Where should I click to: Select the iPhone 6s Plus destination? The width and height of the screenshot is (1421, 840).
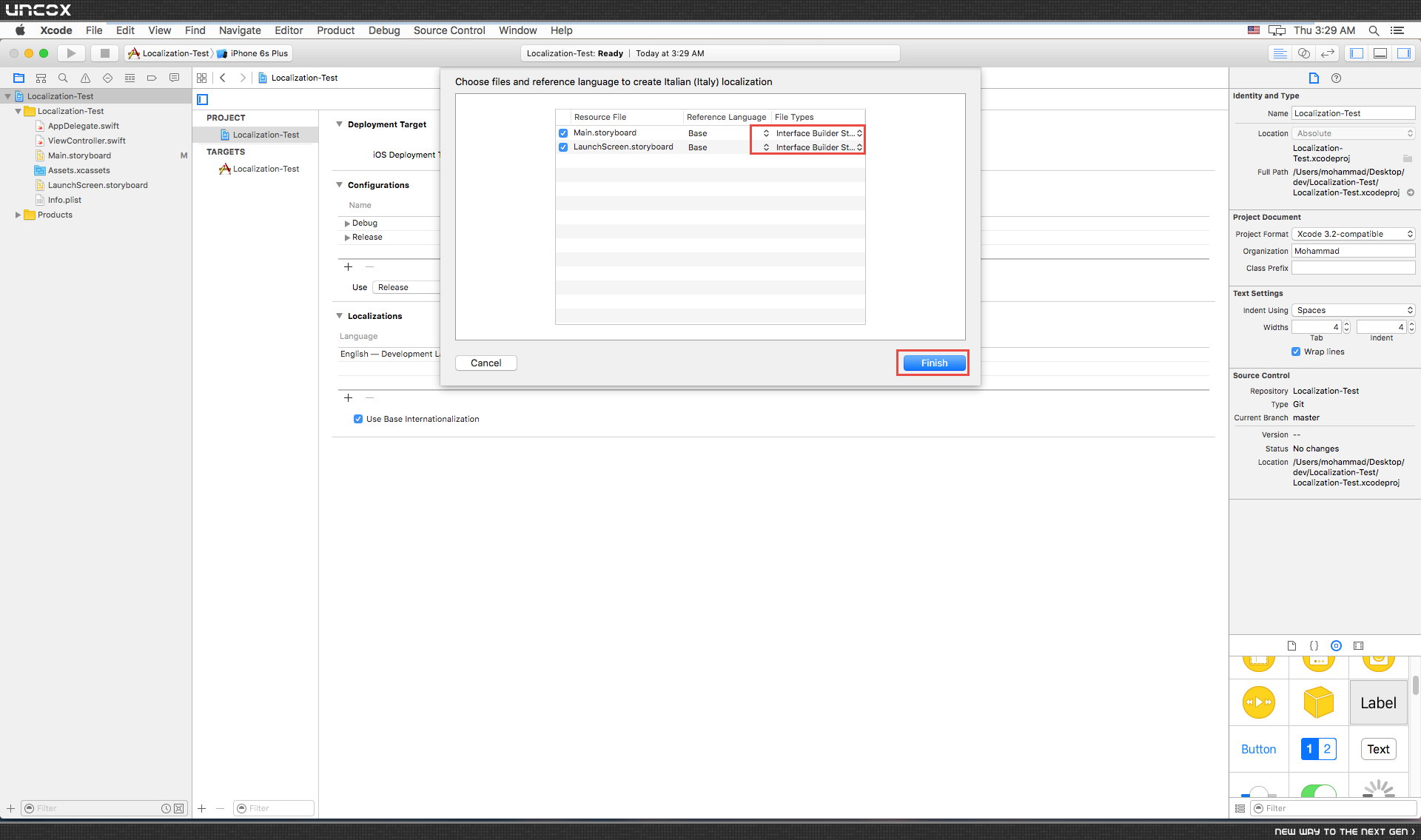(253, 53)
